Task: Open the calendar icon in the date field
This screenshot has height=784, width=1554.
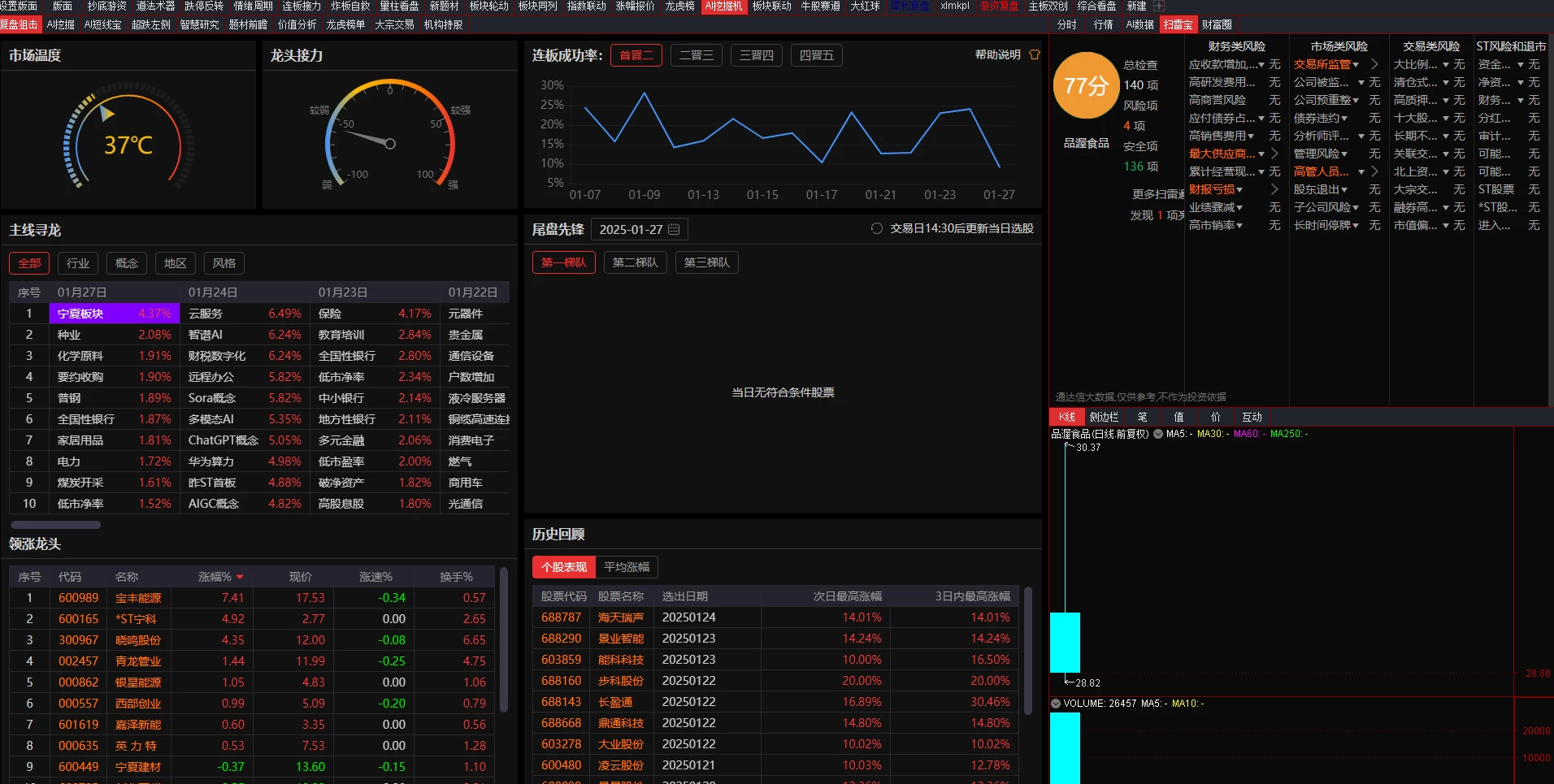Action: (674, 229)
